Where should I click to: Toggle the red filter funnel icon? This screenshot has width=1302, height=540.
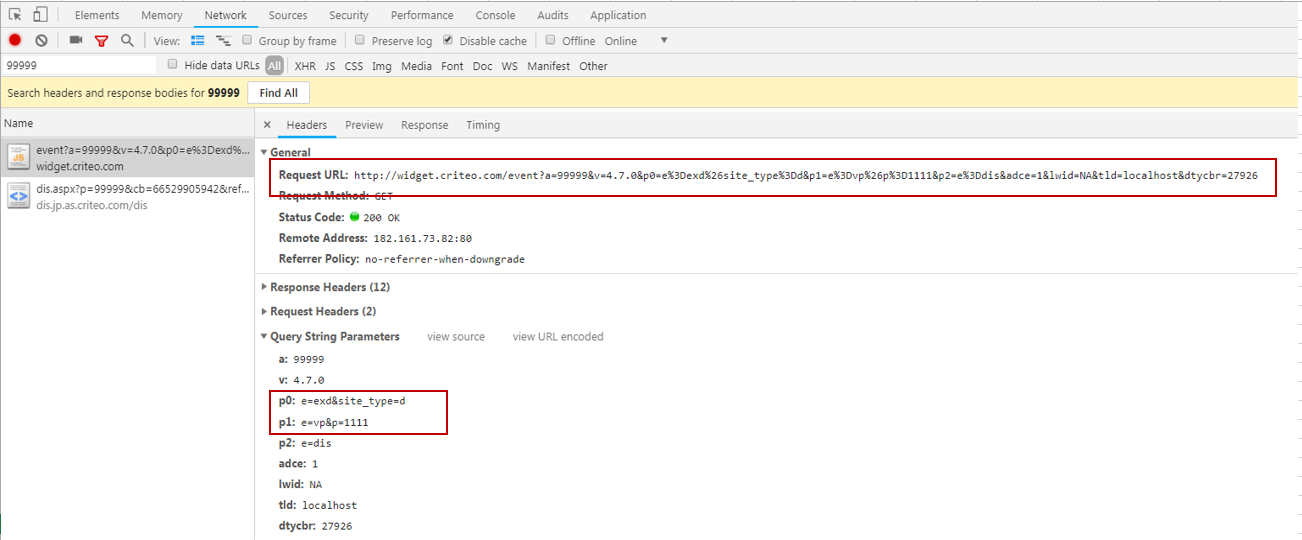coord(101,41)
